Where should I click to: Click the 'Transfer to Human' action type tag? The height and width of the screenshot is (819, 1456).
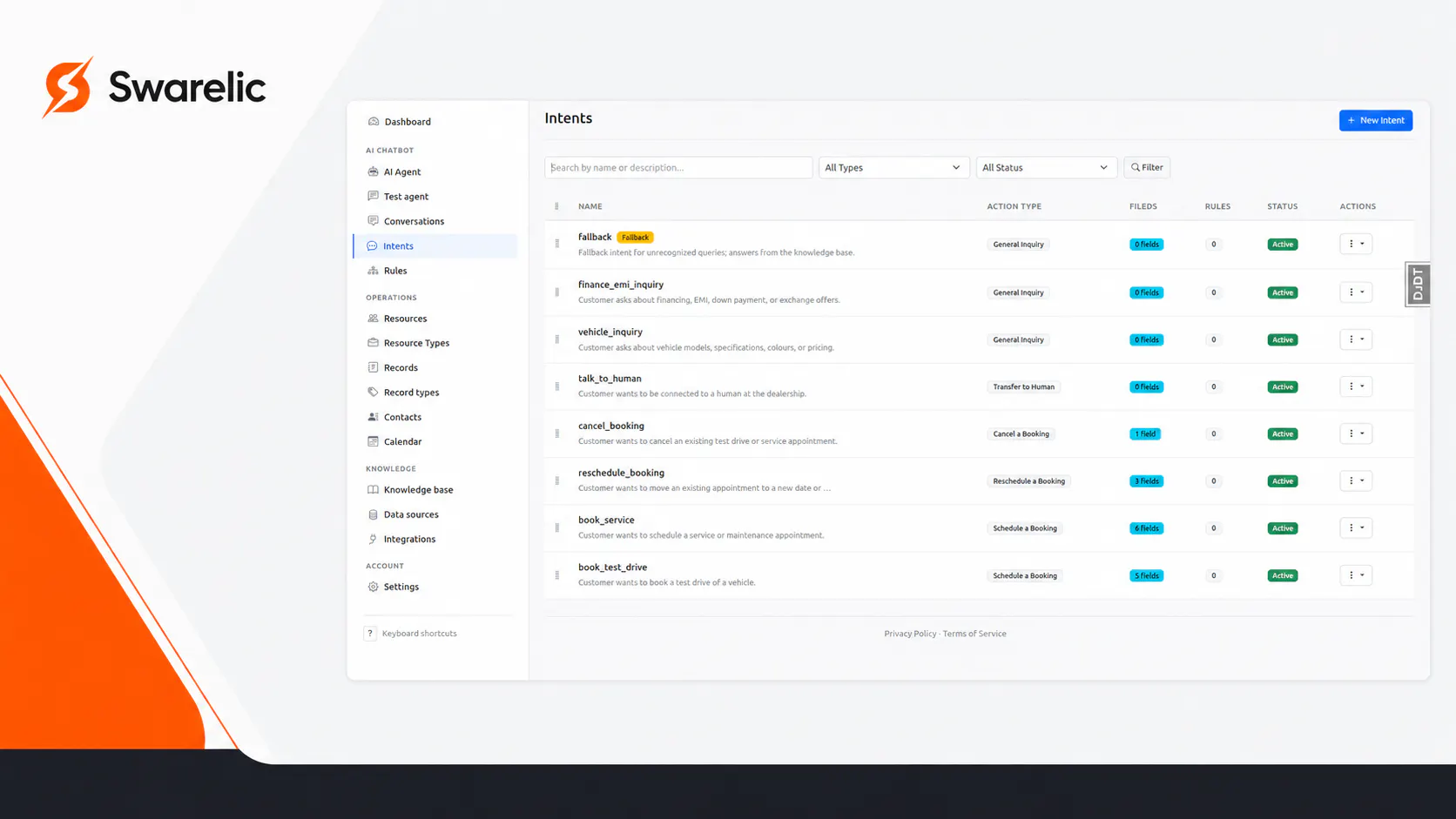1023,387
